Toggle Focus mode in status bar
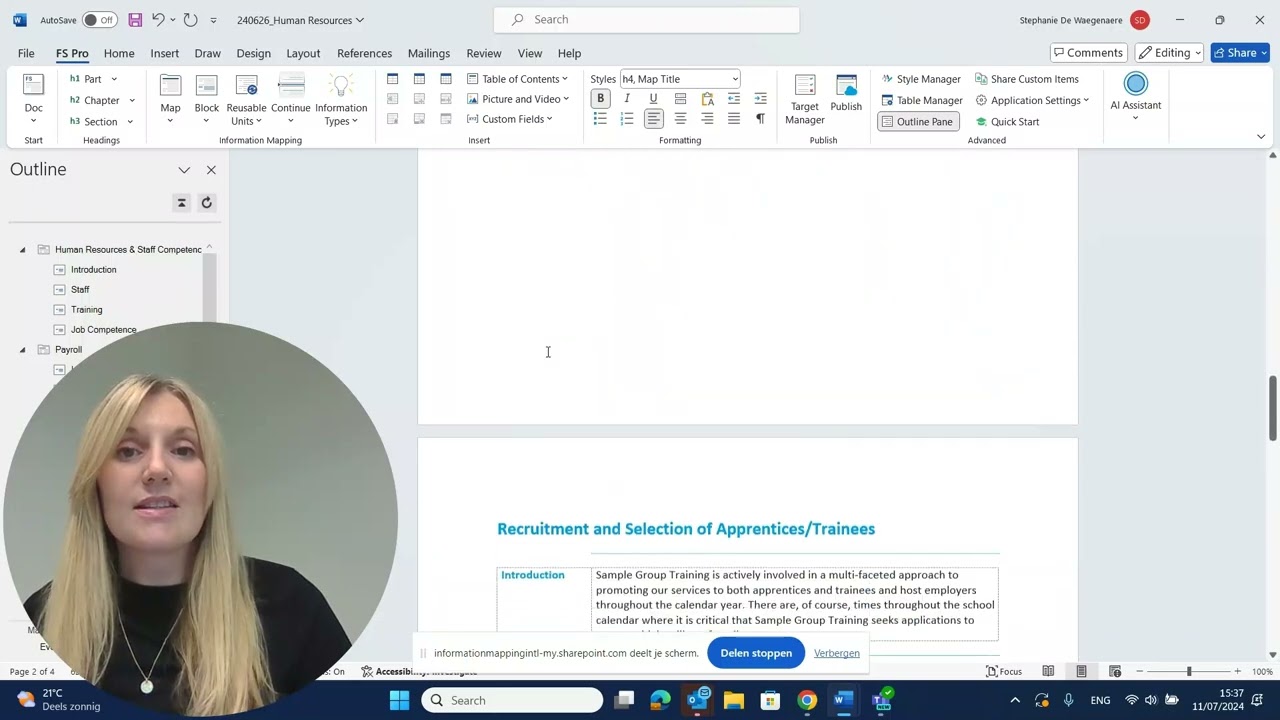Viewport: 1280px width, 720px height. (x=1004, y=671)
